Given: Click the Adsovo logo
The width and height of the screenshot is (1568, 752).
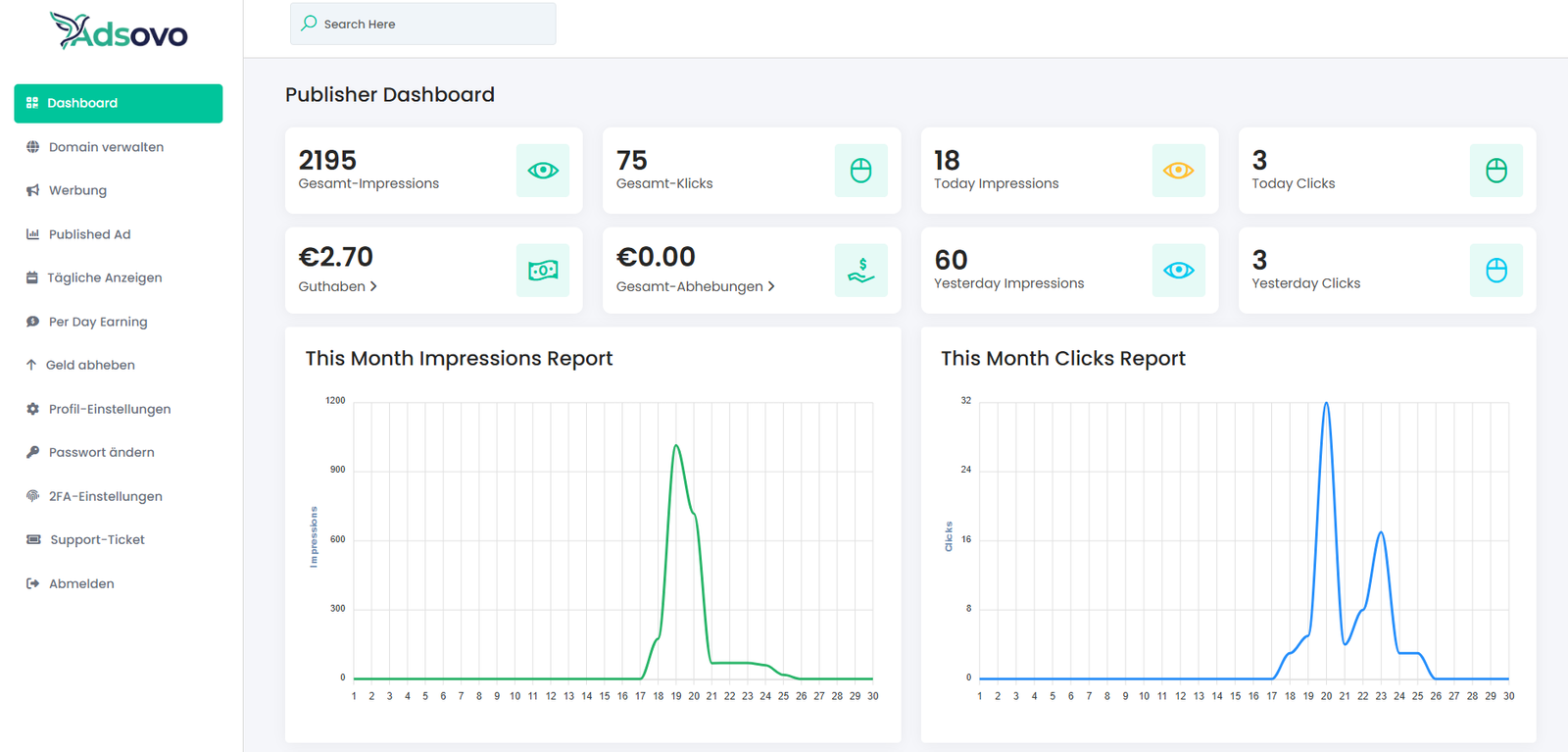Looking at the screenshot, I should click(119, 32).
